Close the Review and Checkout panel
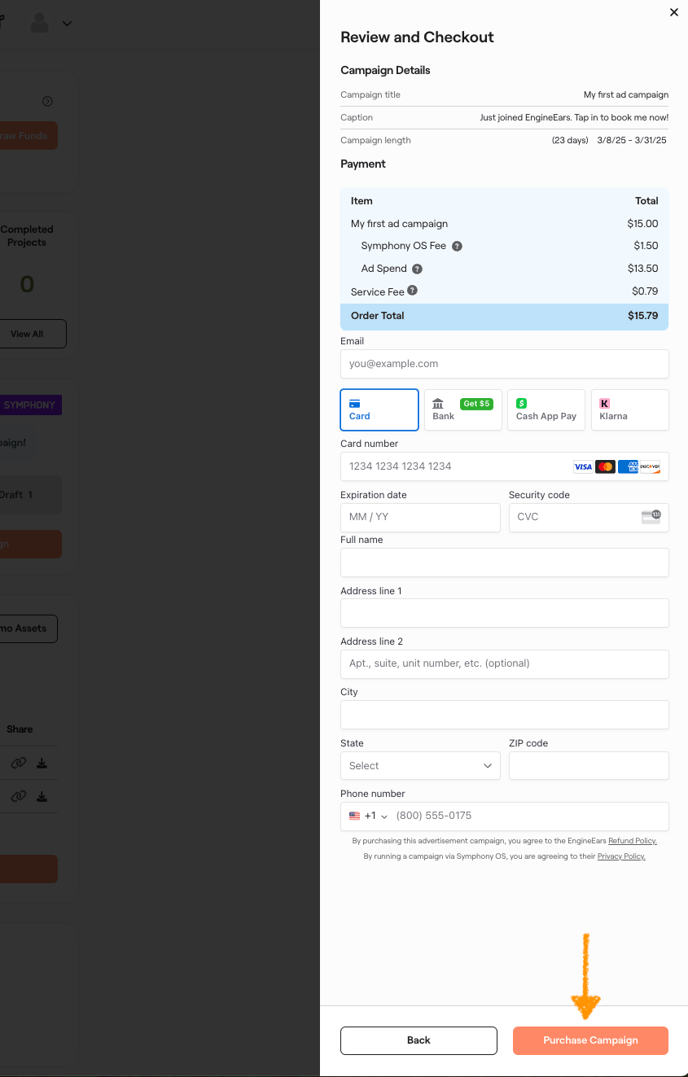The height and width of the screenshot is (1077, 688). click(x=674, y=13)
